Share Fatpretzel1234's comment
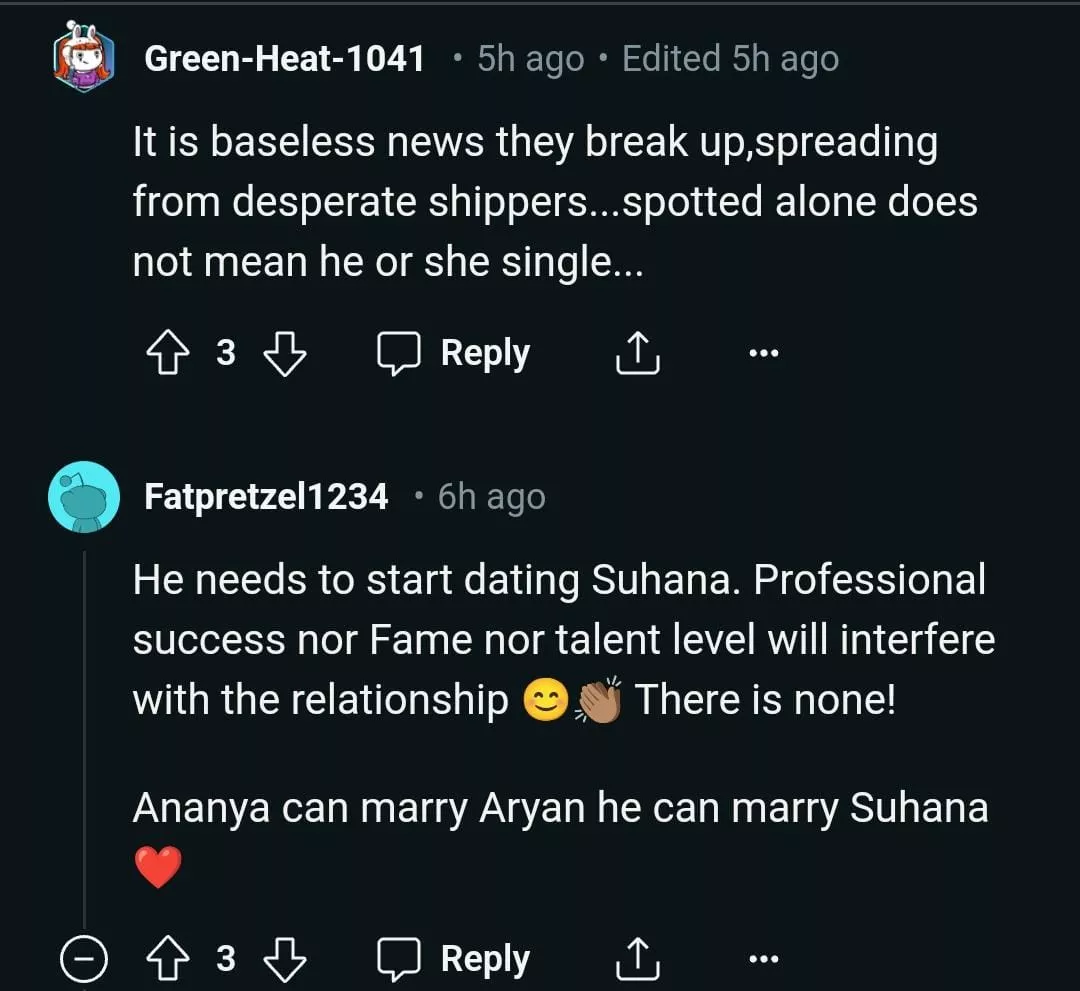1080x991 pixels. (x=637, y=960)
